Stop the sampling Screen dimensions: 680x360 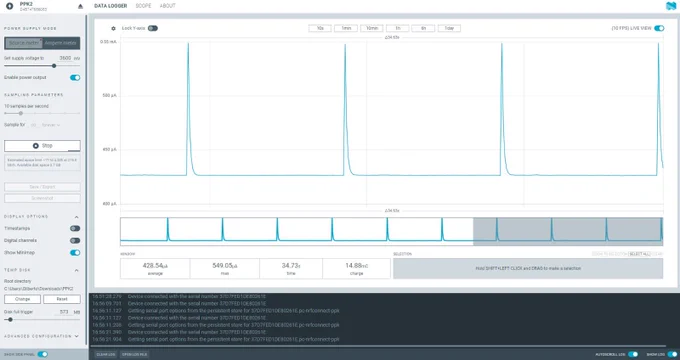pyautogui.click(x=42, y=146)
